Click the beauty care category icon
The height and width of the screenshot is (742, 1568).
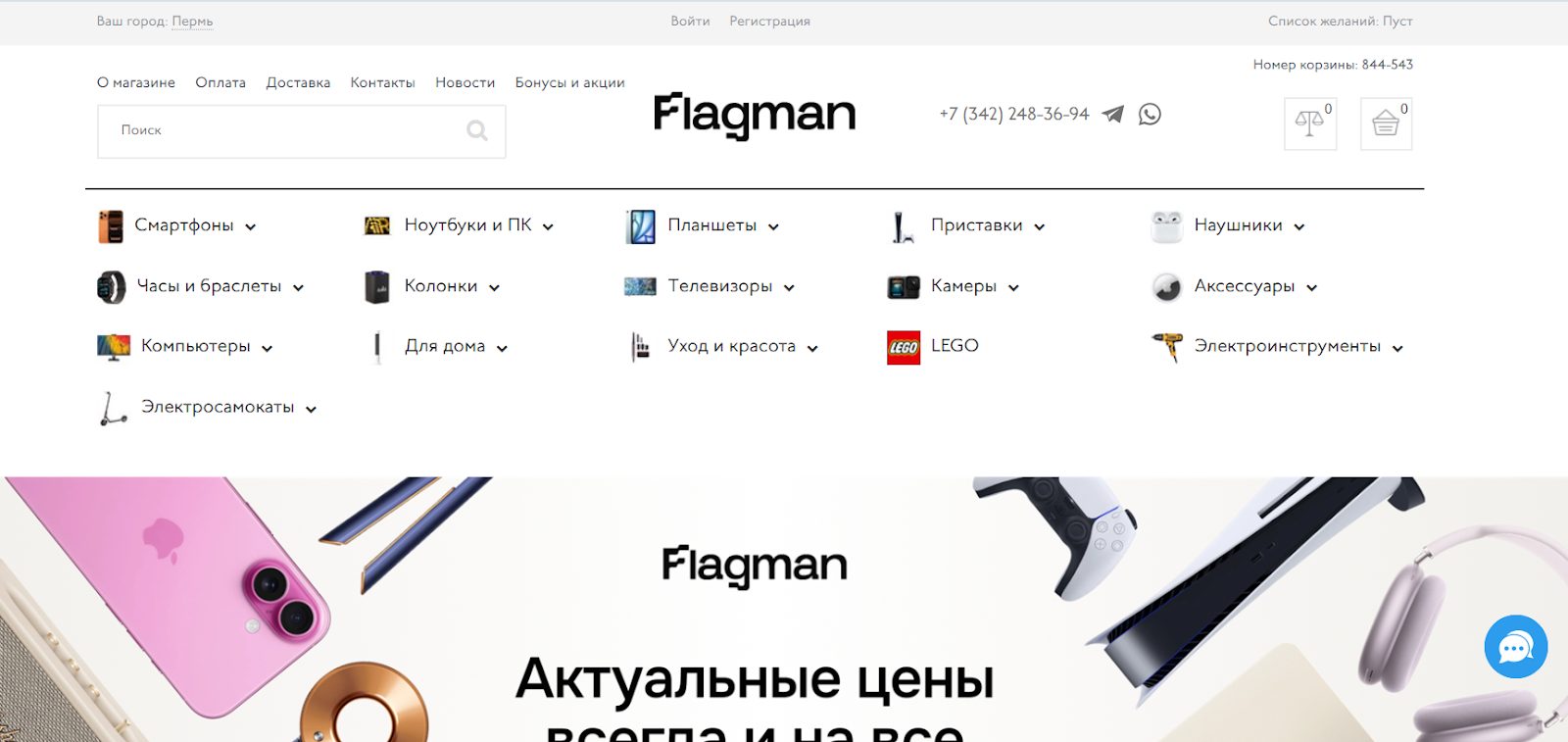click(x=640, y=347)
